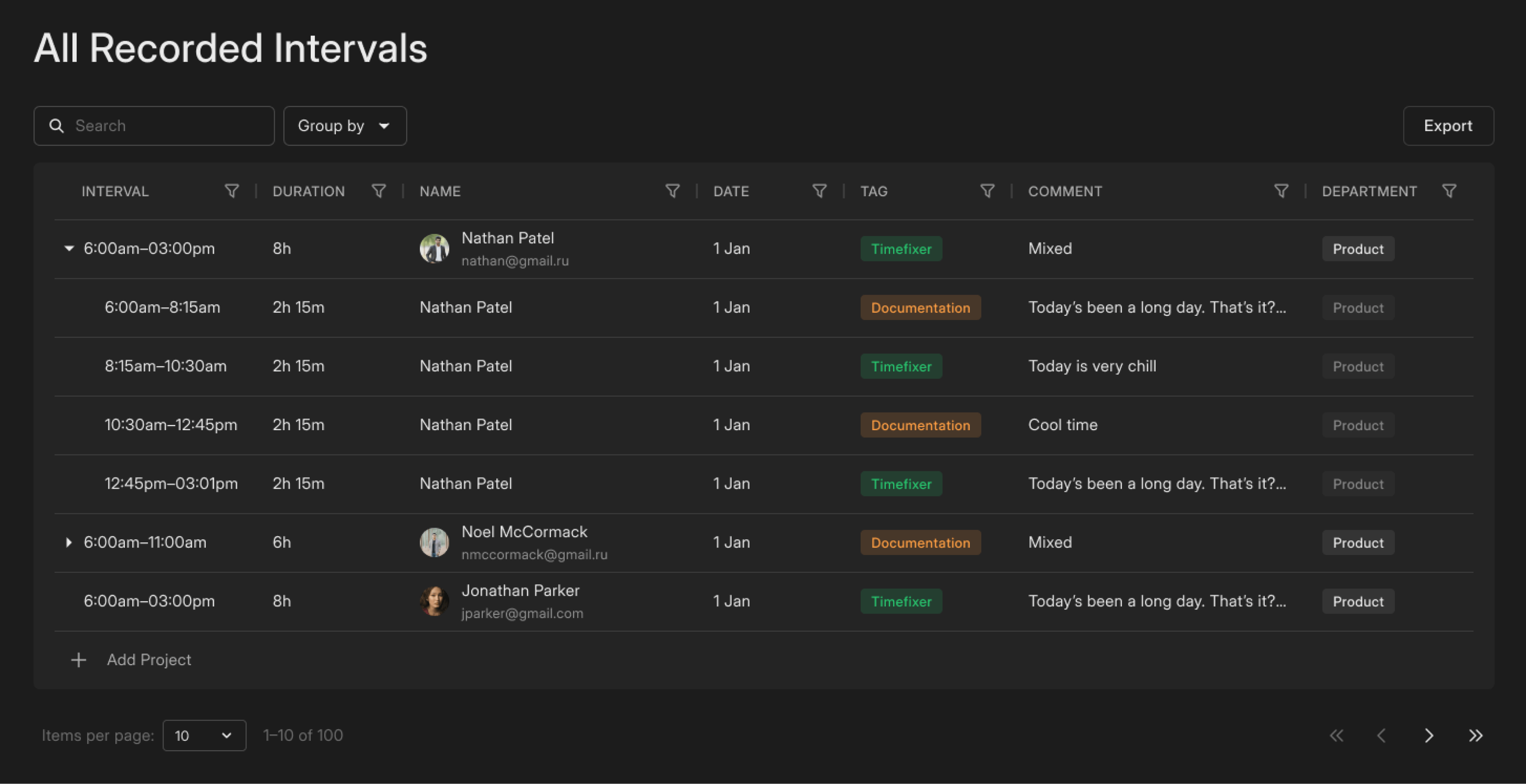Go to the next page arrow
Image resolution: width=1526 pixels, height=784 pixels.
pos(1429,736)
